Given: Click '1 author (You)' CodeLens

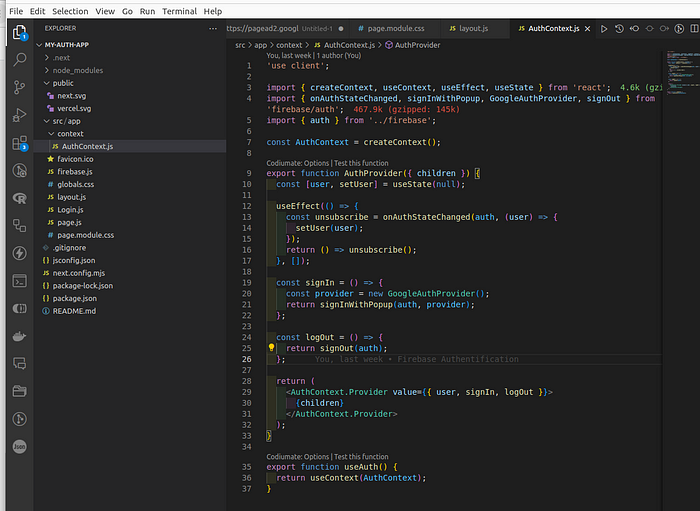Looking at the screenshot, I should coord(339,56).
